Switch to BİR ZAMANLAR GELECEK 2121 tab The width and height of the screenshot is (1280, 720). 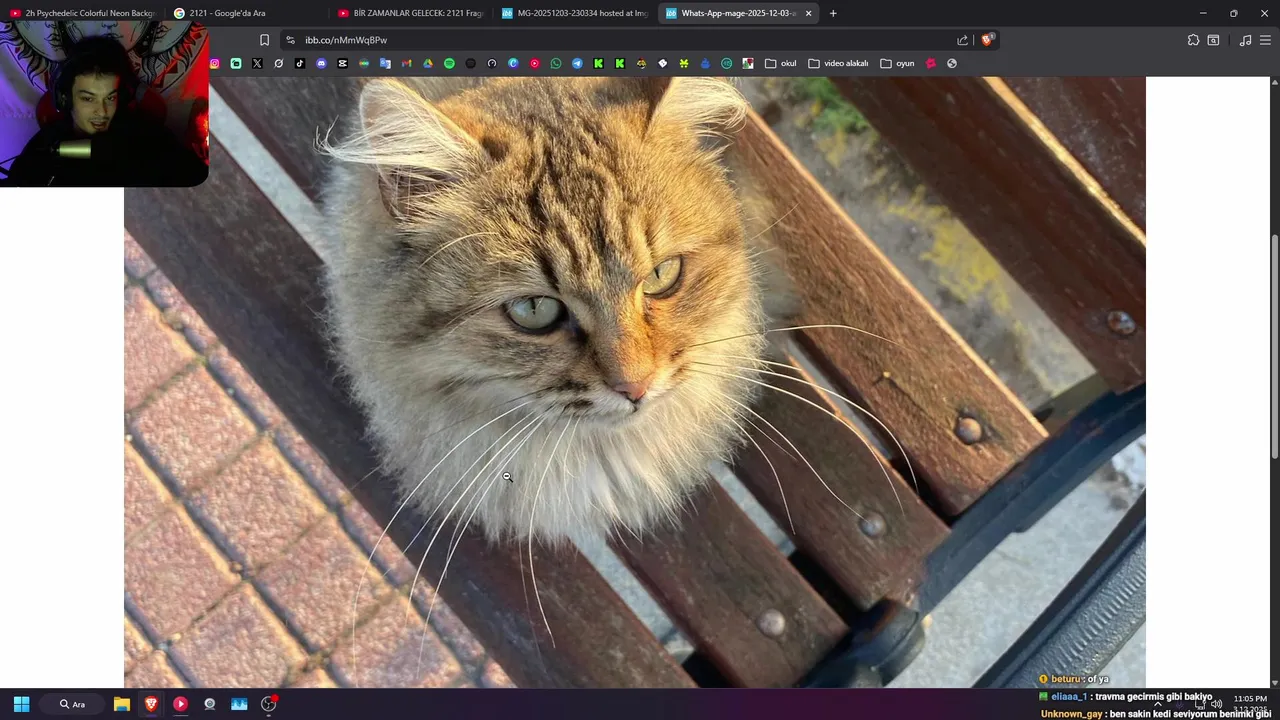tap(410, 13)
